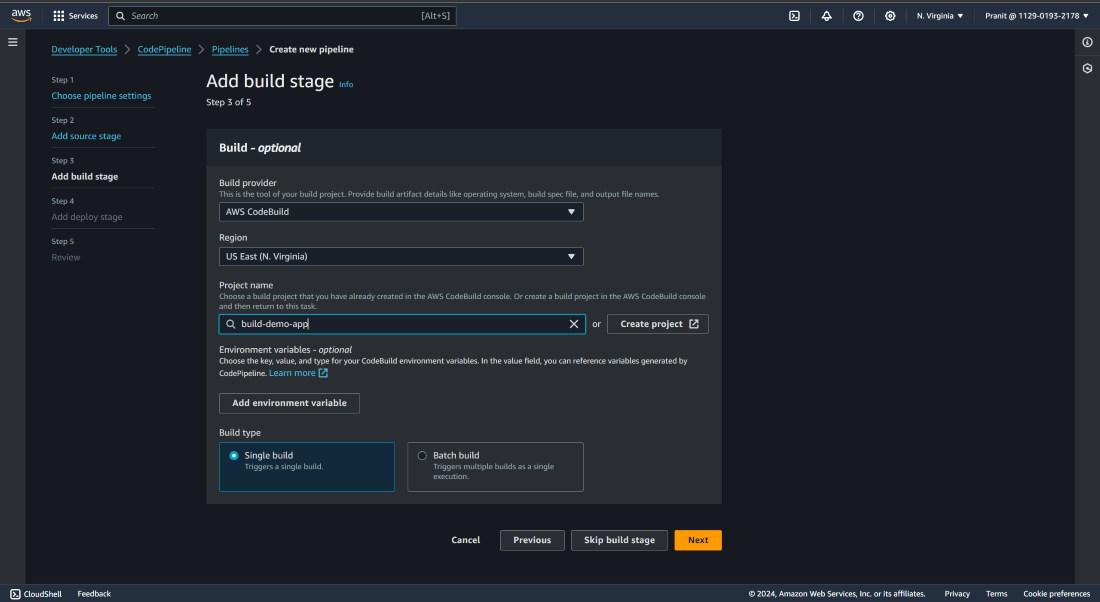This screenshot has height=602, width=1100.
Task: Go to Pipelines breadcrumb
Action: pyautogui.click(x=230, y=49)
